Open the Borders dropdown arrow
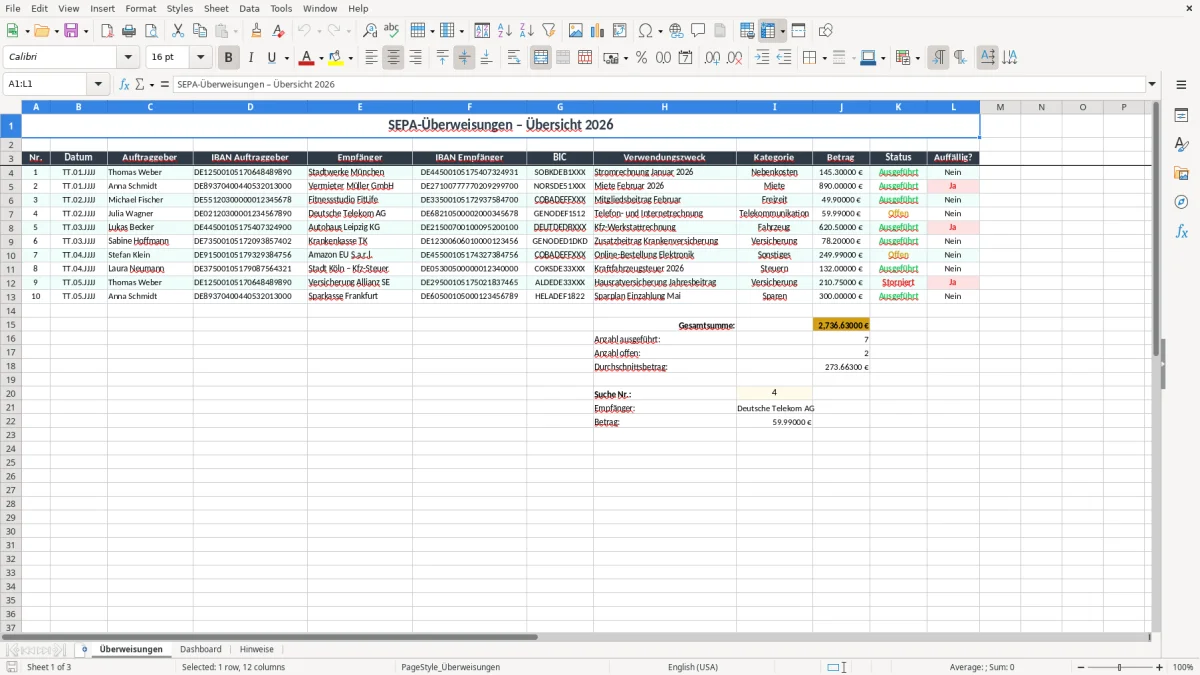The image size is (1200, 675). [x=826, y=58]
